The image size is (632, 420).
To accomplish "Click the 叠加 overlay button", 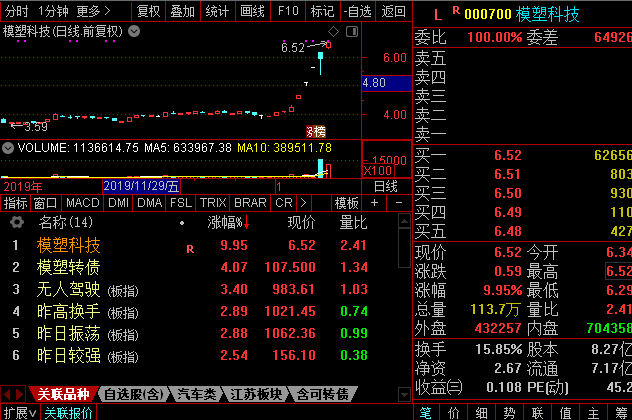I will (183, 11).
